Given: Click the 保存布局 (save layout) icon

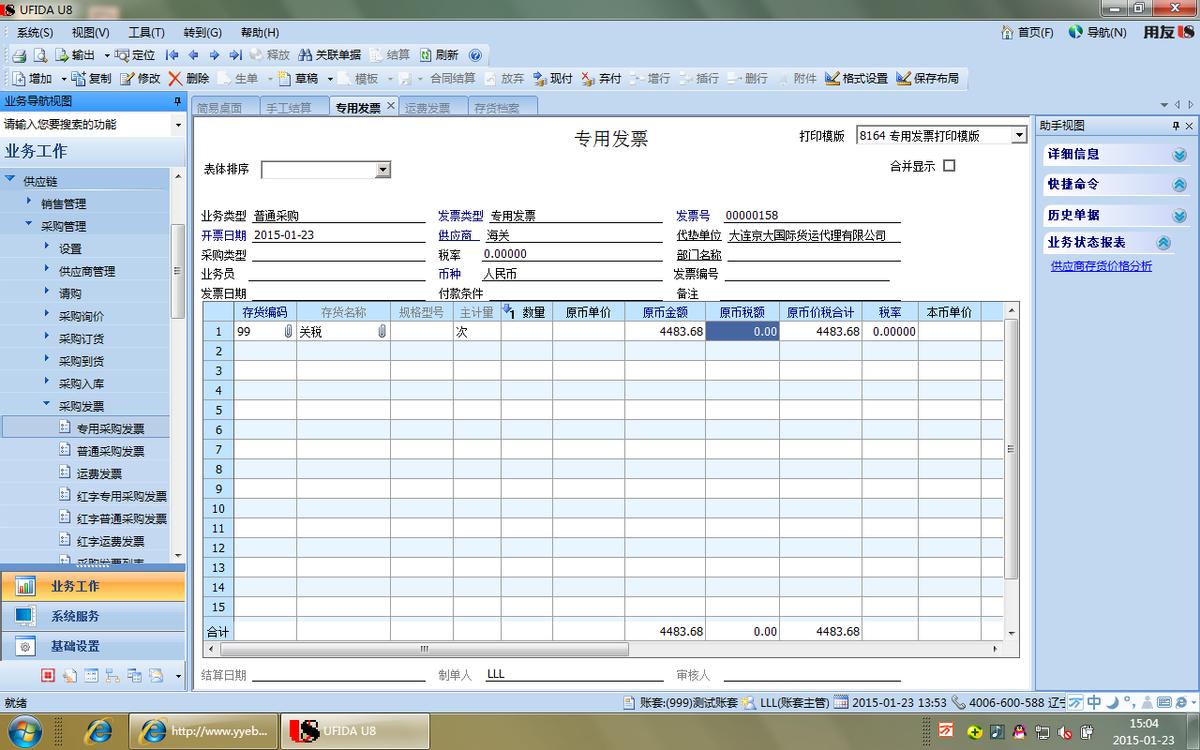Looking at the screenshot, I should [x=922, y=78].
